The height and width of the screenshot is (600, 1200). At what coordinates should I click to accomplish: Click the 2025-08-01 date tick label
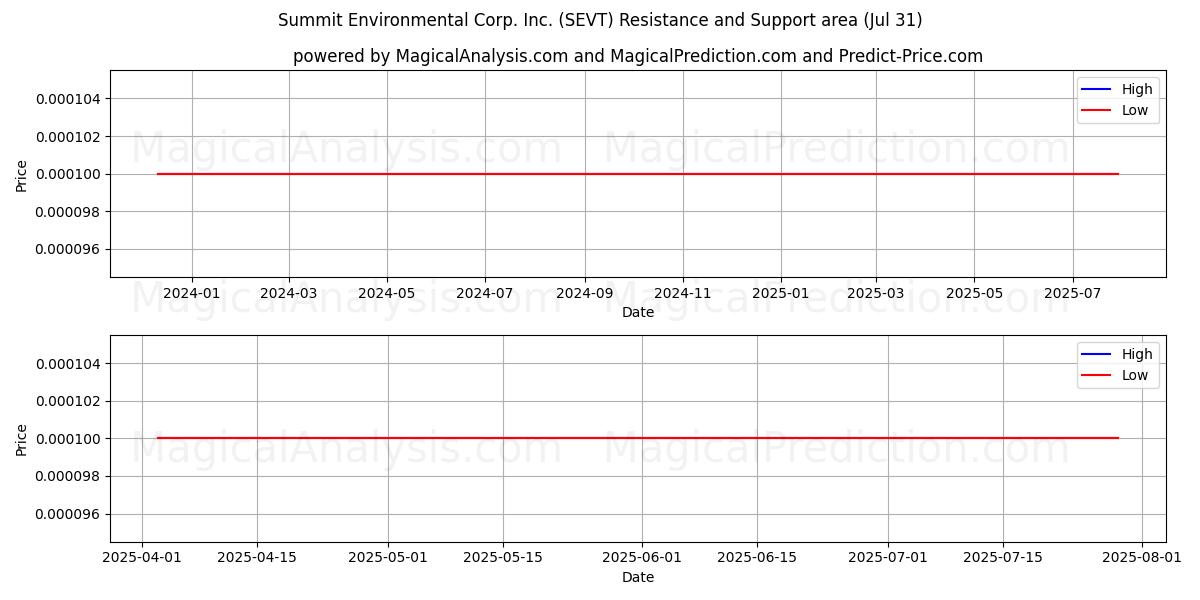pos(1142,559)
